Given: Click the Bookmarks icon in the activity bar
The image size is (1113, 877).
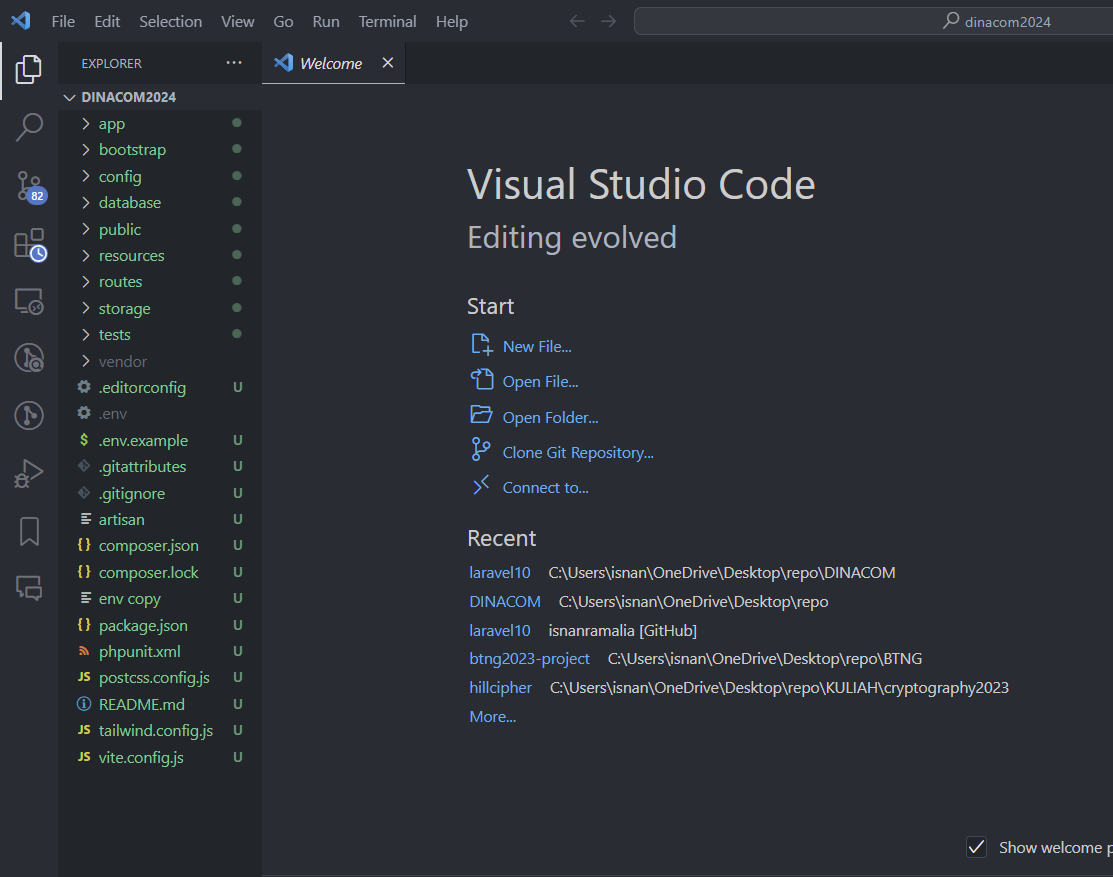Looking at the screenshot, I should 29,531.
